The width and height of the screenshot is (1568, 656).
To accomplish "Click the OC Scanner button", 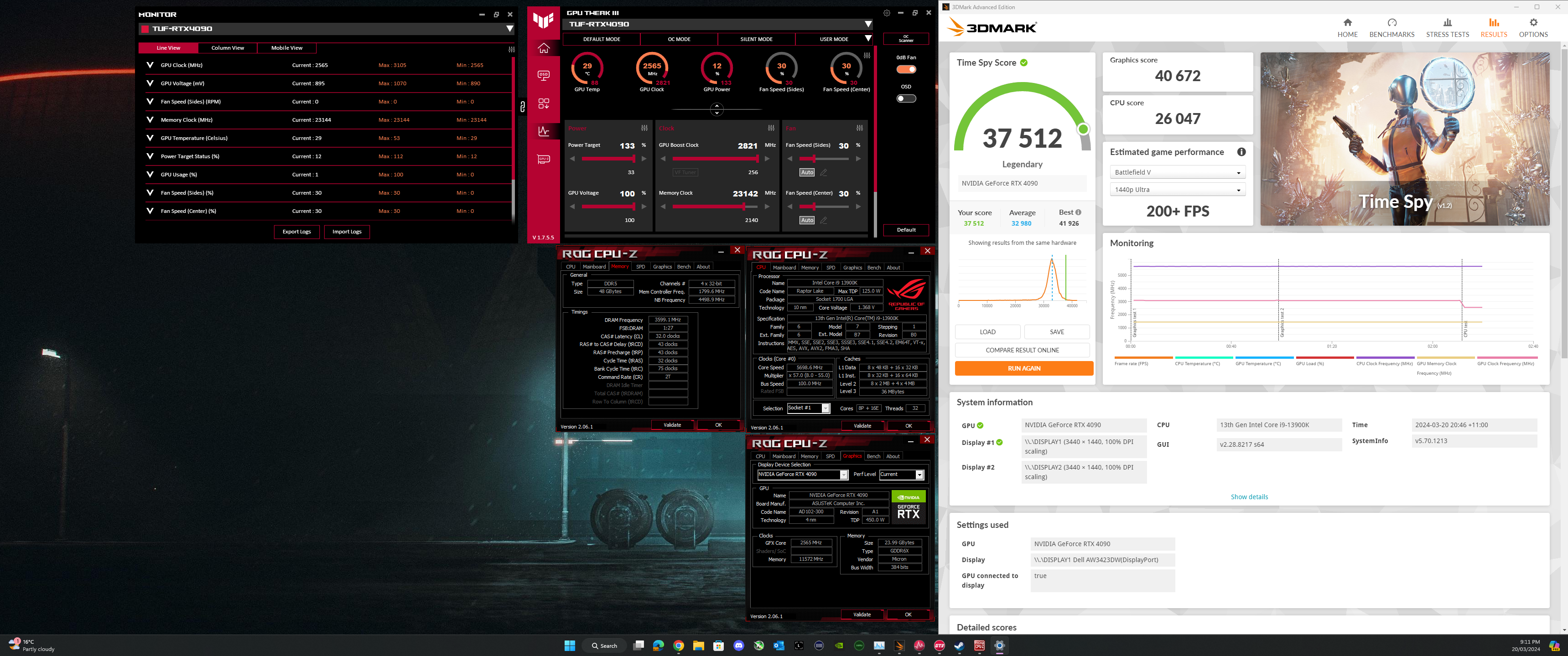I will pyautogui.click(x=906, y=39).
